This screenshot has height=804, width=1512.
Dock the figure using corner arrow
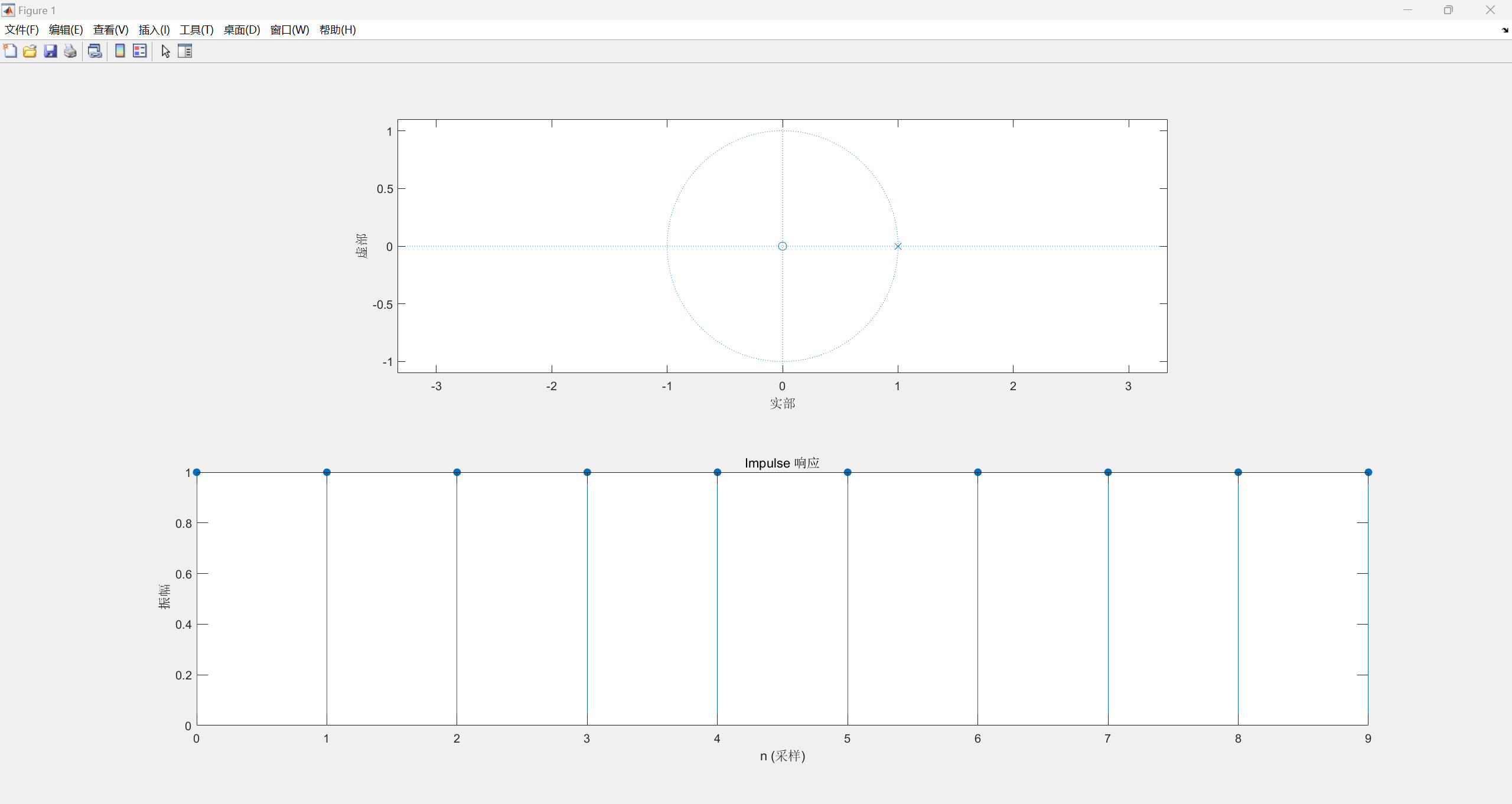tap(1504, 30)
